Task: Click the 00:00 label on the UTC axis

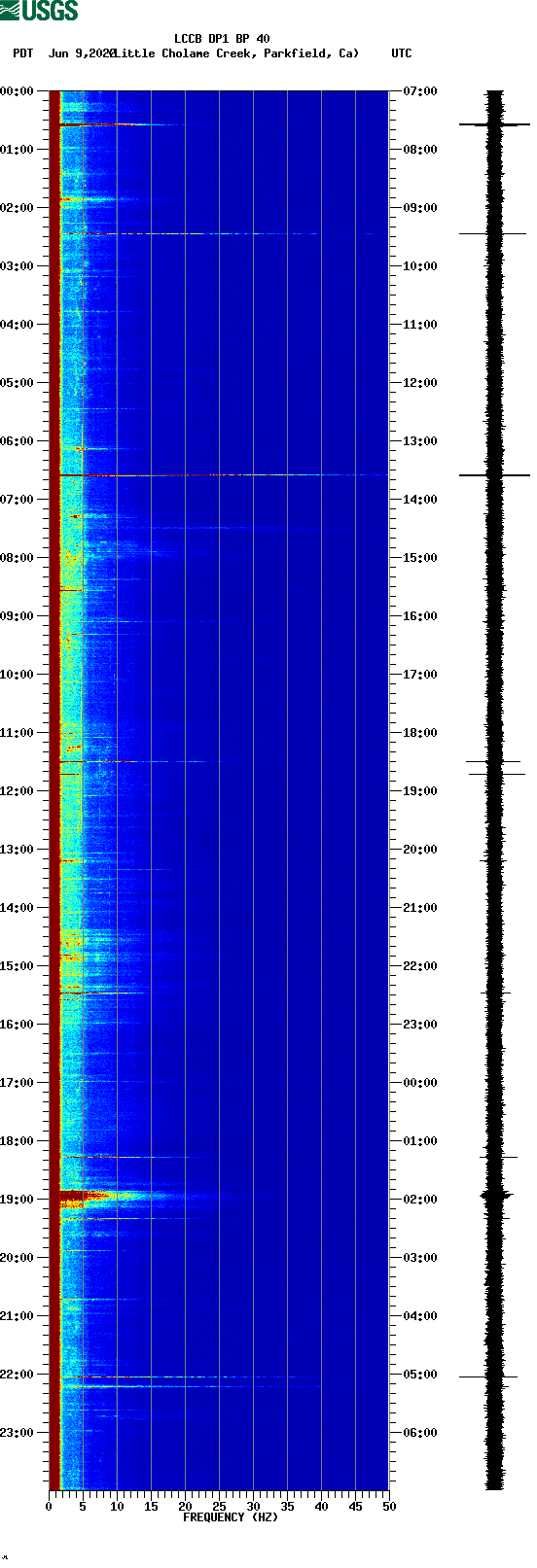Action: coord(420,1083)
